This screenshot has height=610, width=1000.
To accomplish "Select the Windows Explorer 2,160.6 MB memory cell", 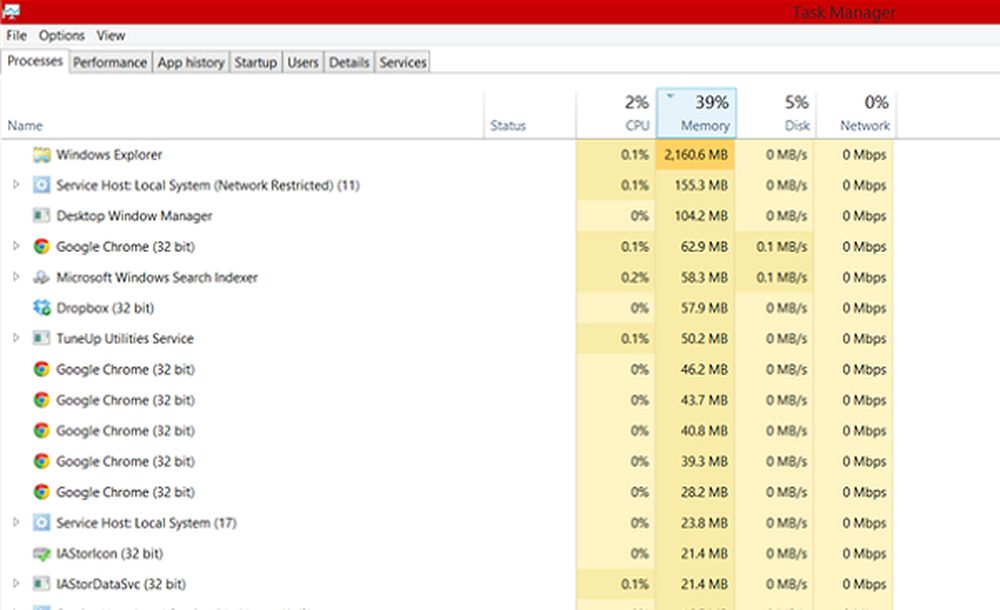I will (696, 155).
